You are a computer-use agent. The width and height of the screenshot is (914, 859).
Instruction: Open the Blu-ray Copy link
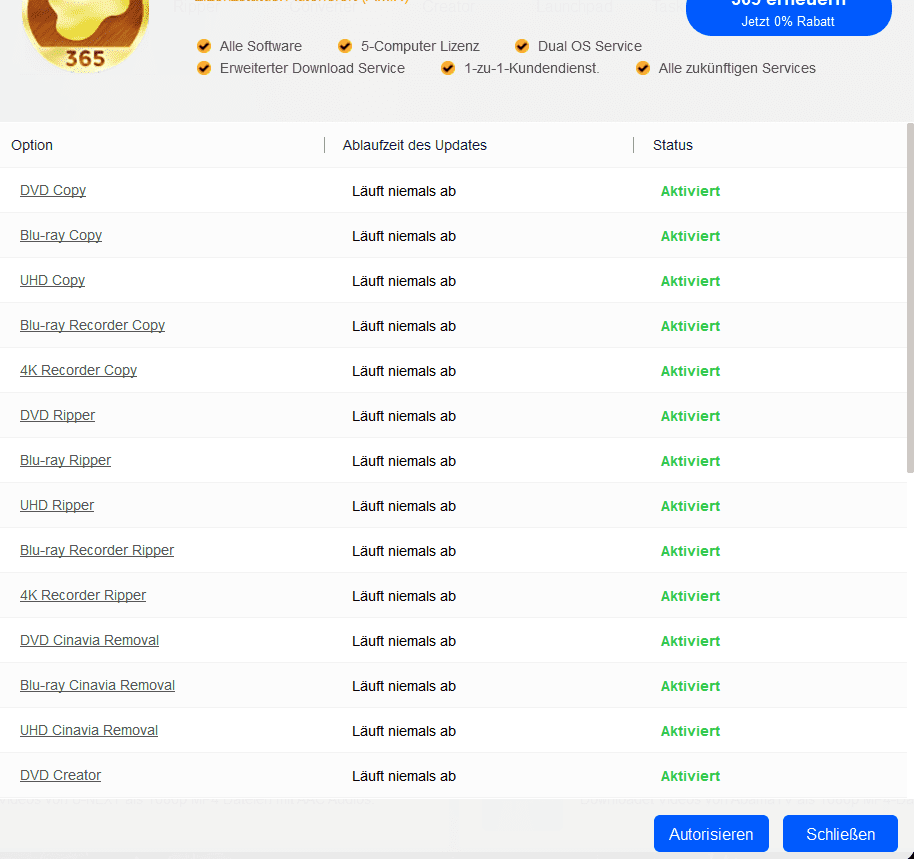pos(61,235)
